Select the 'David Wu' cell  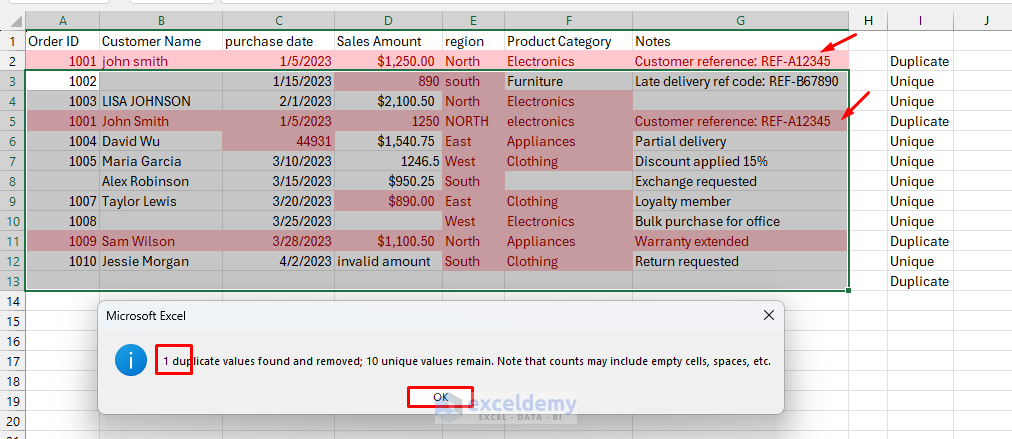click(161, 141)
